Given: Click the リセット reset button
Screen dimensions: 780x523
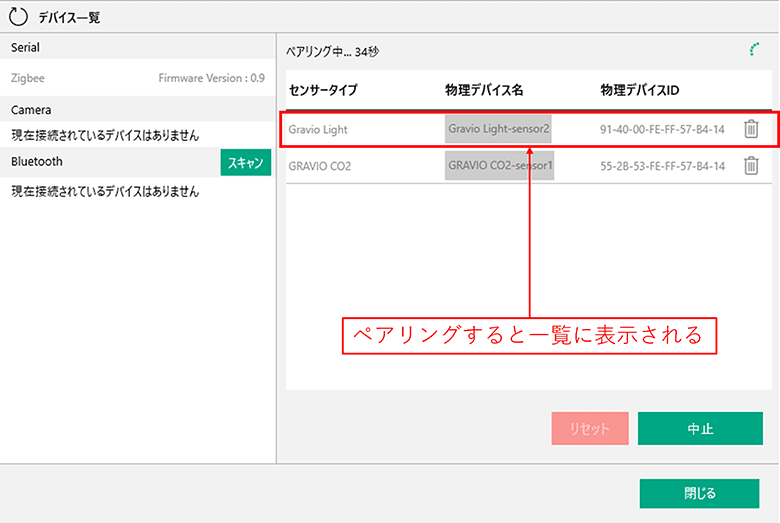Looking at the screenshot, I should click(590, 428).
